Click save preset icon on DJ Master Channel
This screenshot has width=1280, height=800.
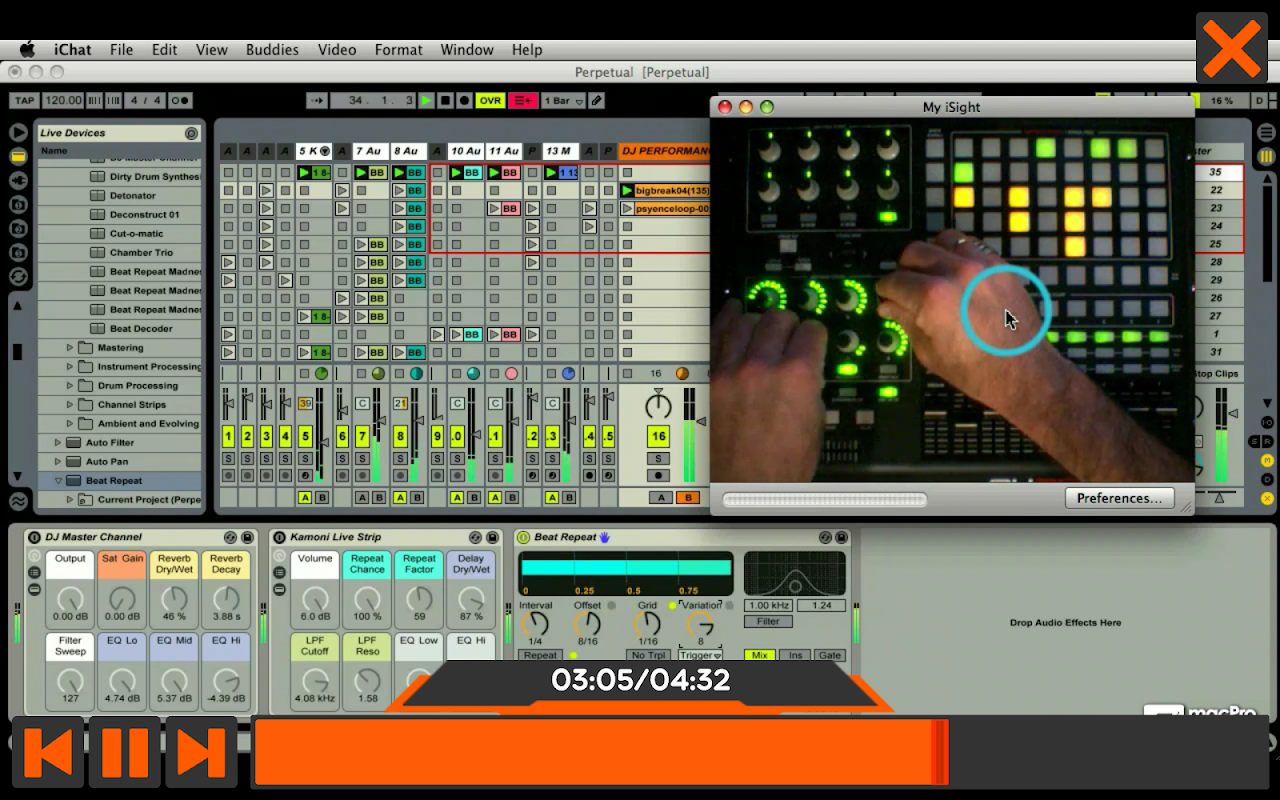pyautogui.click(x=247, y=537)
